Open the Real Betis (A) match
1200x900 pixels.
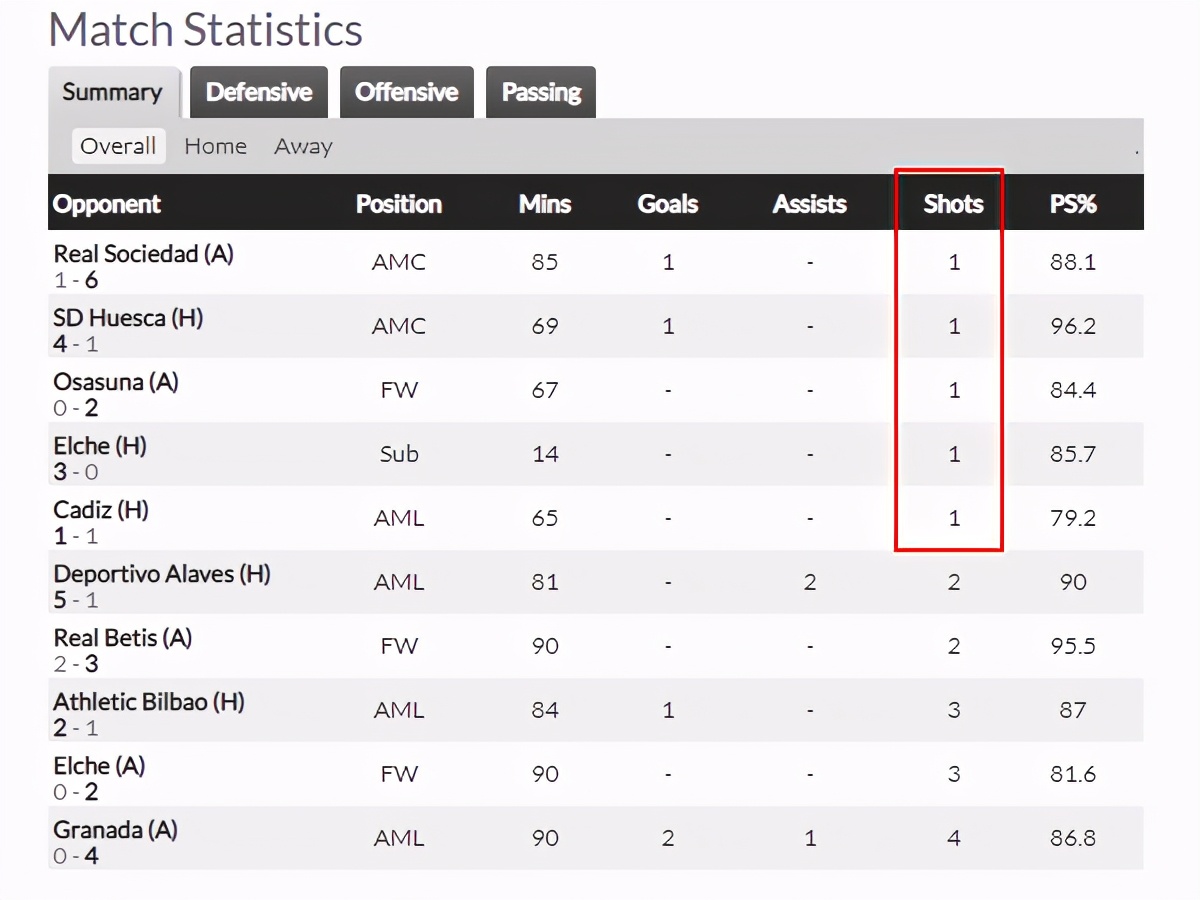pyautogui.click(x=123, y=638)
